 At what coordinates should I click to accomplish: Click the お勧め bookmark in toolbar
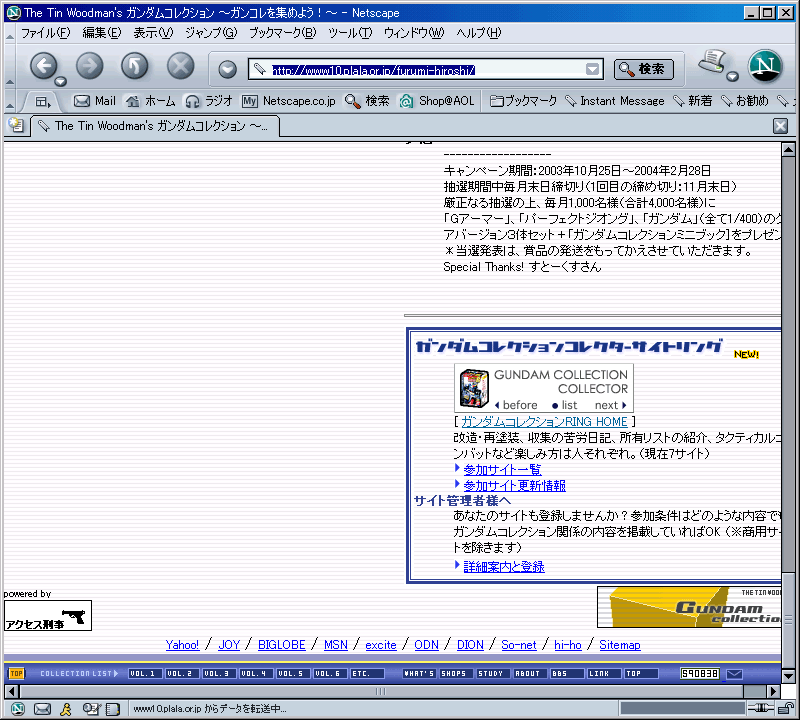(x=744, y=101)
